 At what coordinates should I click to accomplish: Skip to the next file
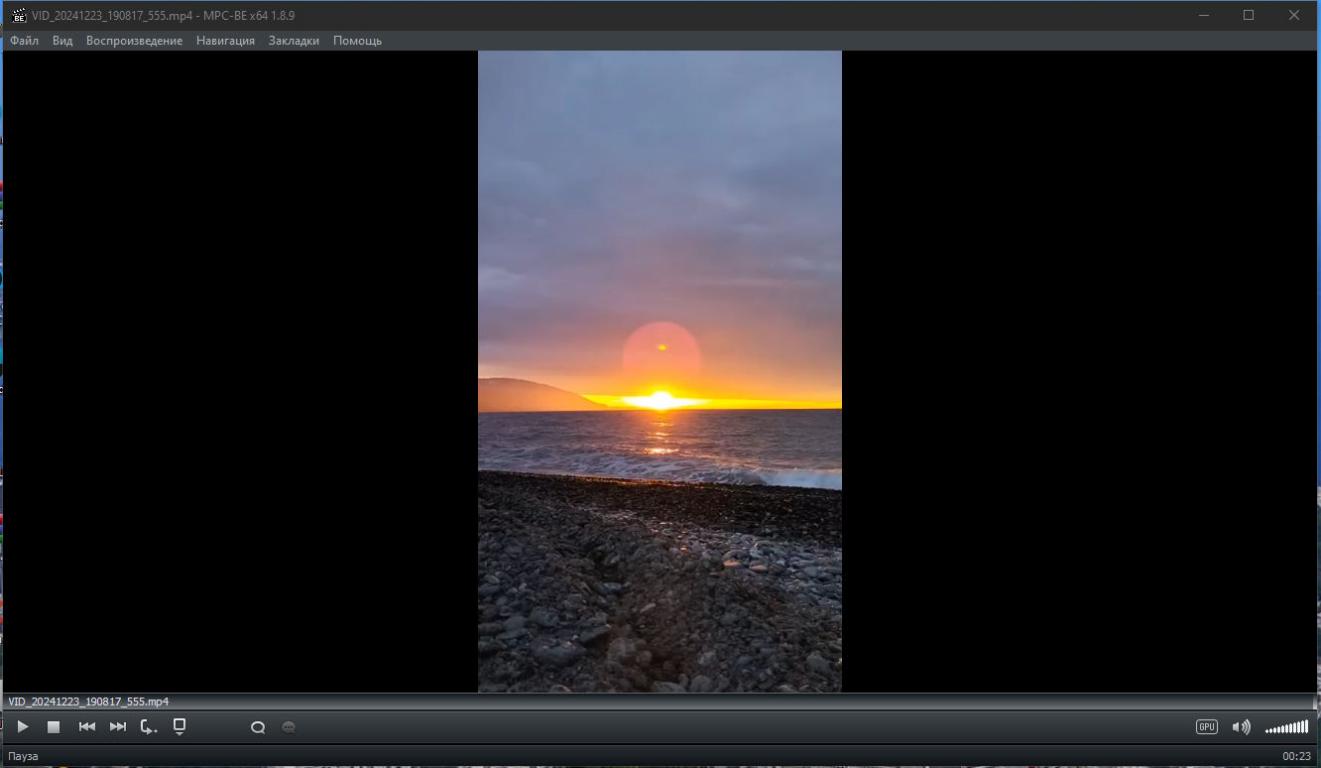pyautogui.click(x=118, y=727)
